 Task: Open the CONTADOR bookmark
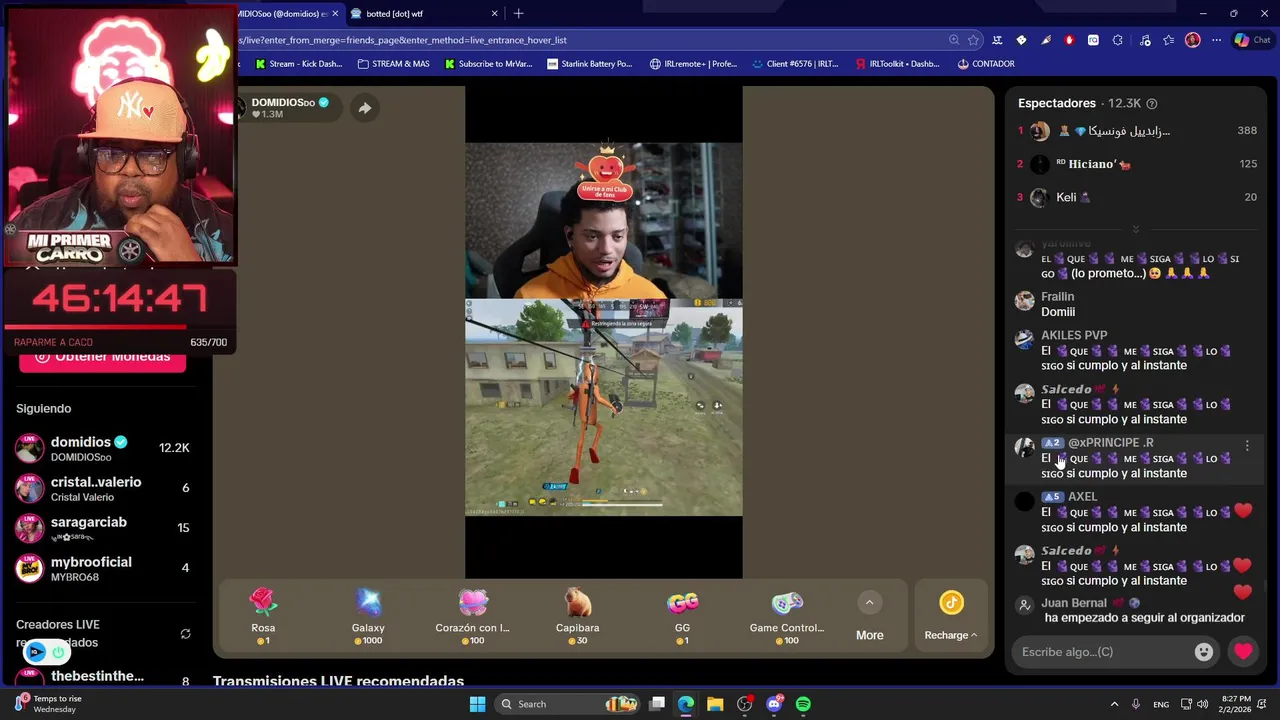click(x=985, y=64)
